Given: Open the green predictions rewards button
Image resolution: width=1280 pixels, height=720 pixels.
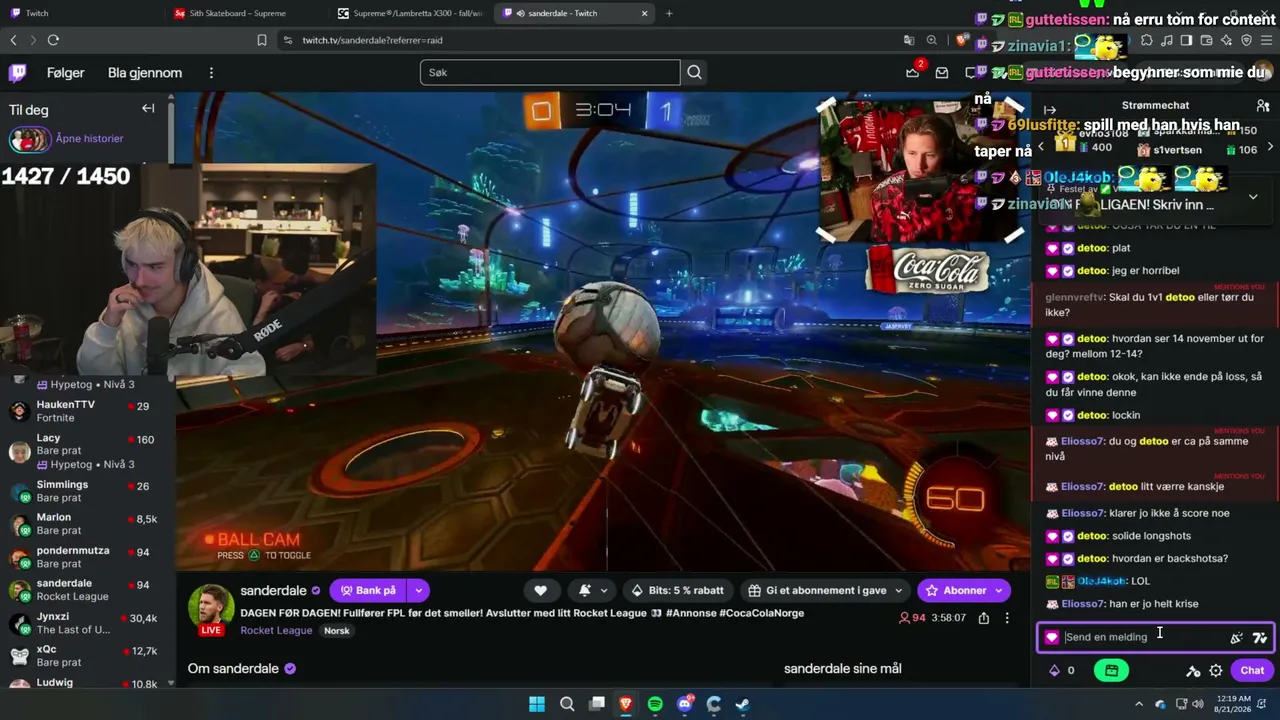Looking at the screenshot, I should [x=1111, y=671].
